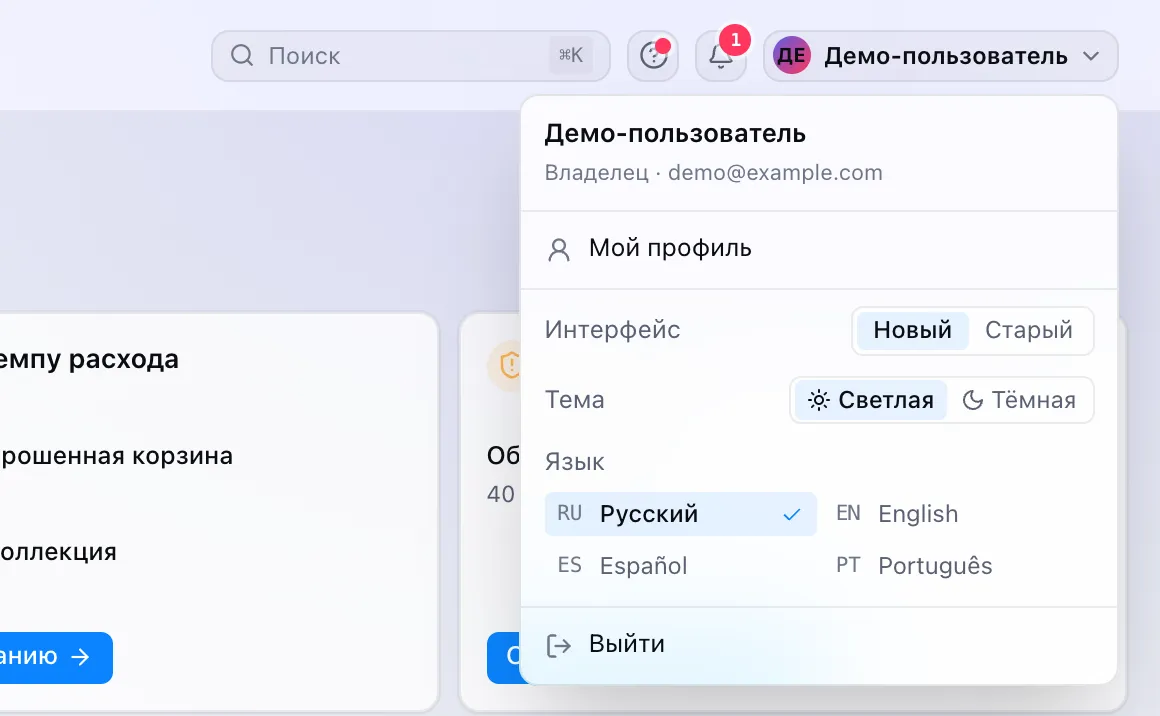1160x716 pixels.
Task: Choose English language
Action: pos(959,514)
